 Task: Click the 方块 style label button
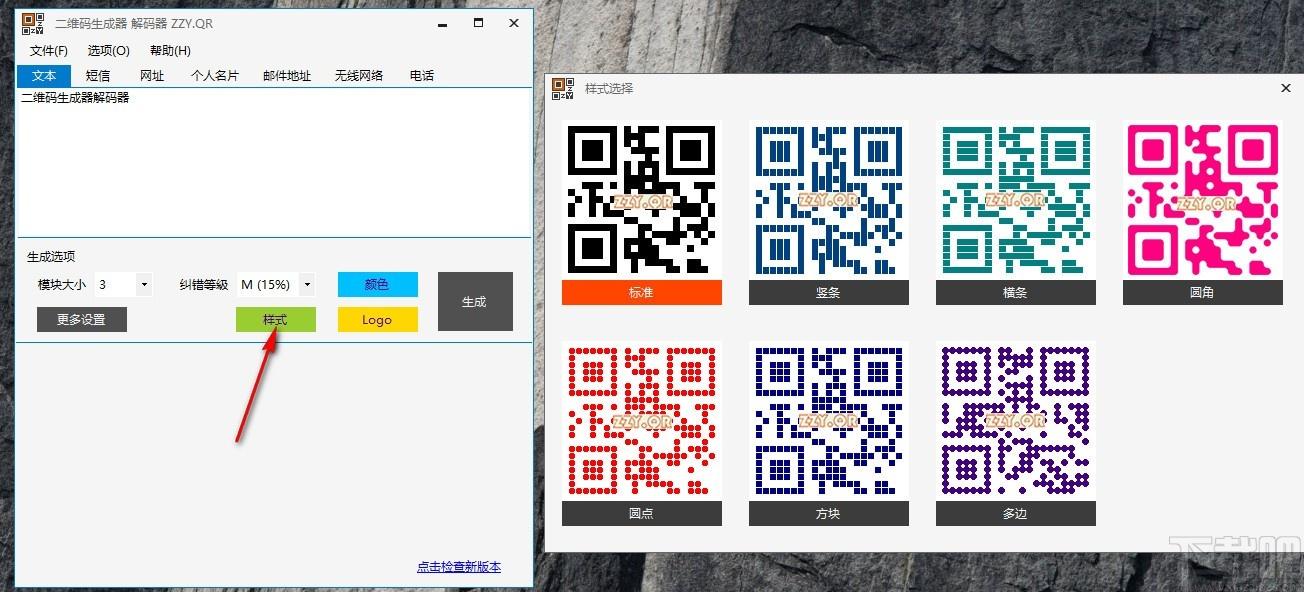[829, 513]
